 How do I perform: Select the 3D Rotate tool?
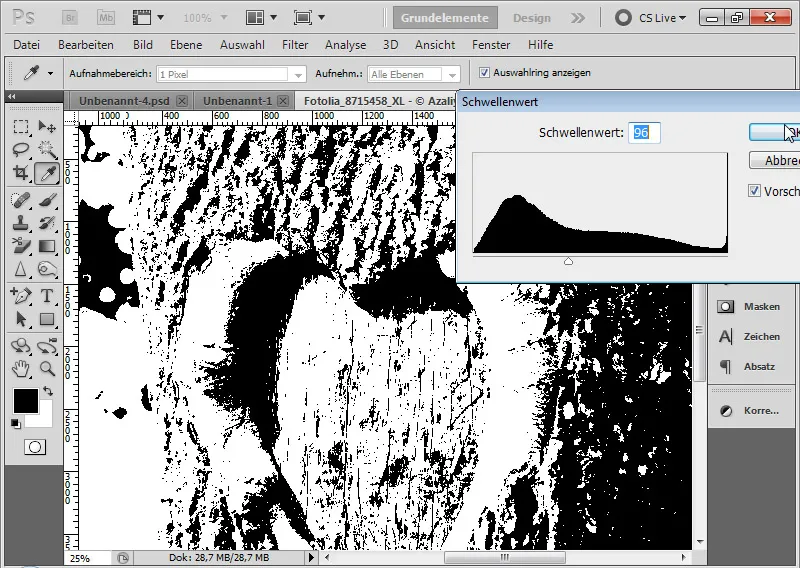coord(20,345)
